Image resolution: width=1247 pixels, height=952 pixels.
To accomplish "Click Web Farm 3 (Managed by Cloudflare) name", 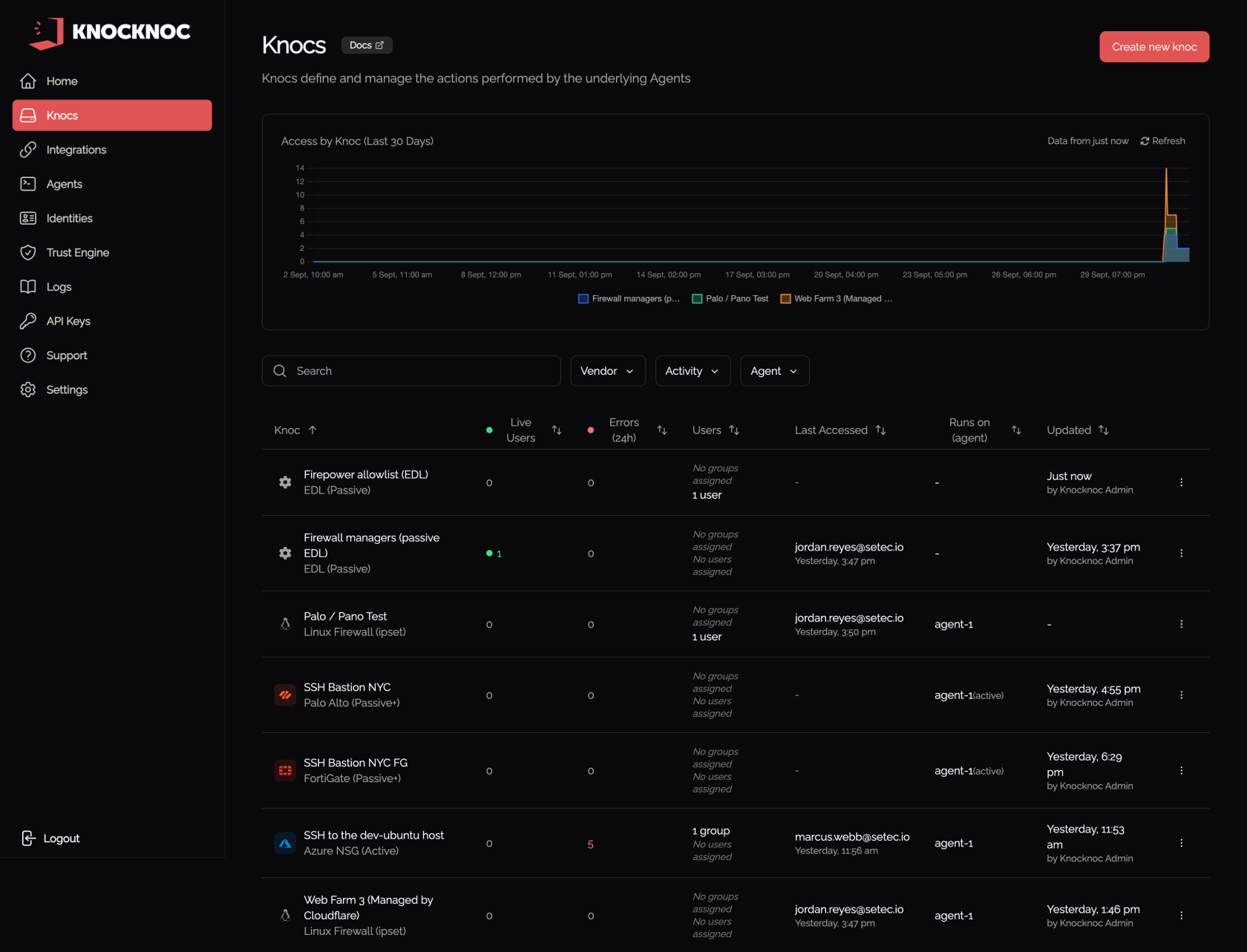I will [369, 907].
